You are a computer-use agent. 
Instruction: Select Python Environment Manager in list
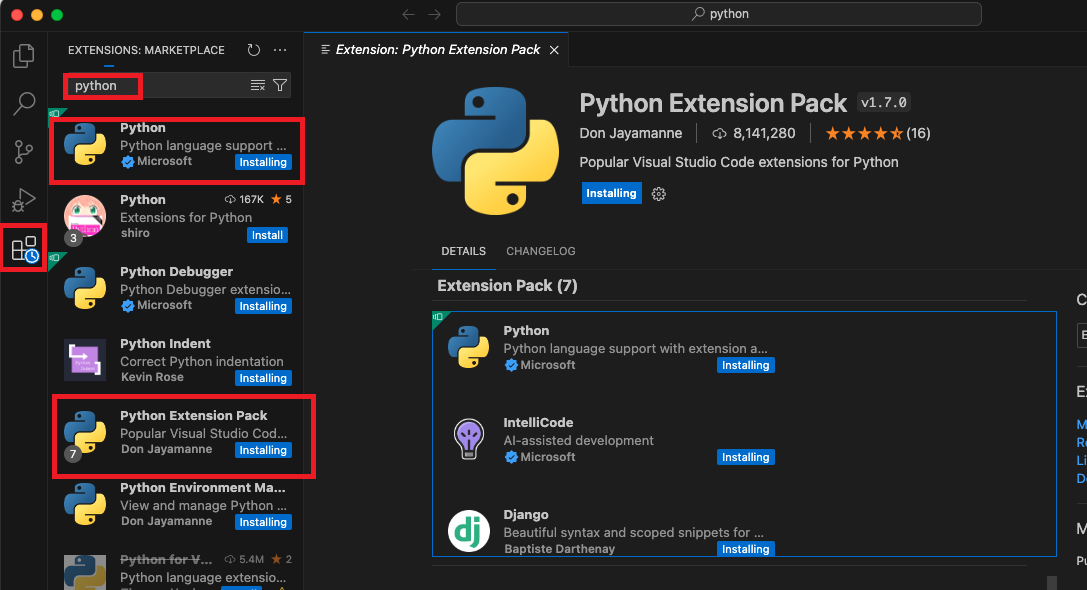click(x=176, y=505)
